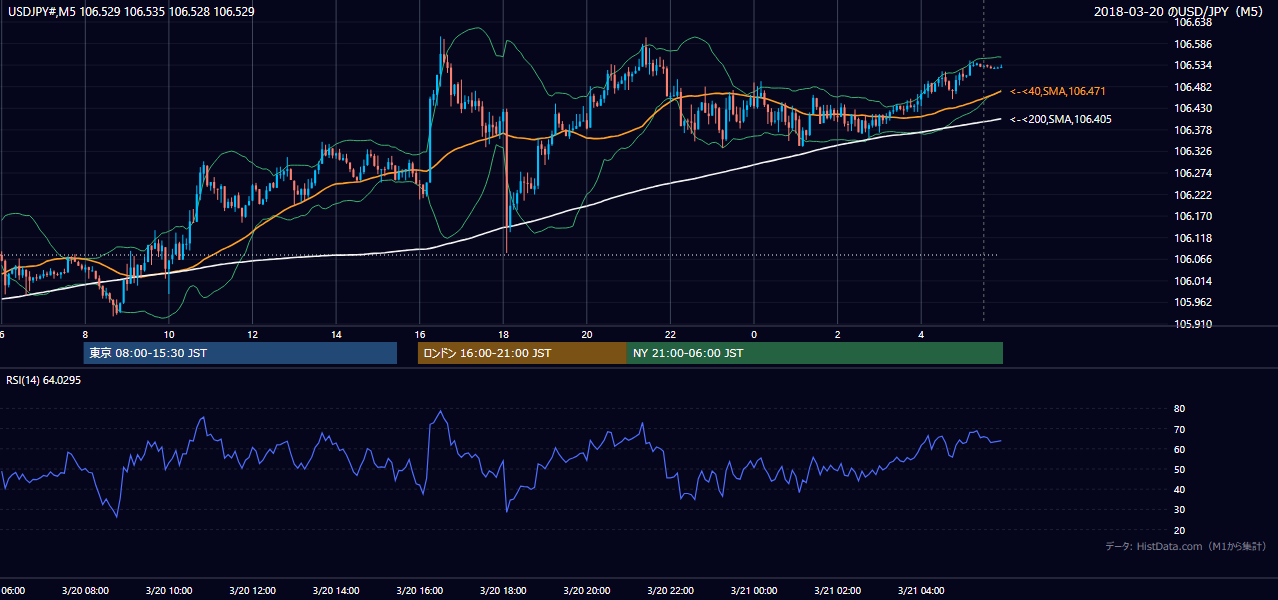
Task: Click the HistData.com data source credit
Action: click(1186, 546)
